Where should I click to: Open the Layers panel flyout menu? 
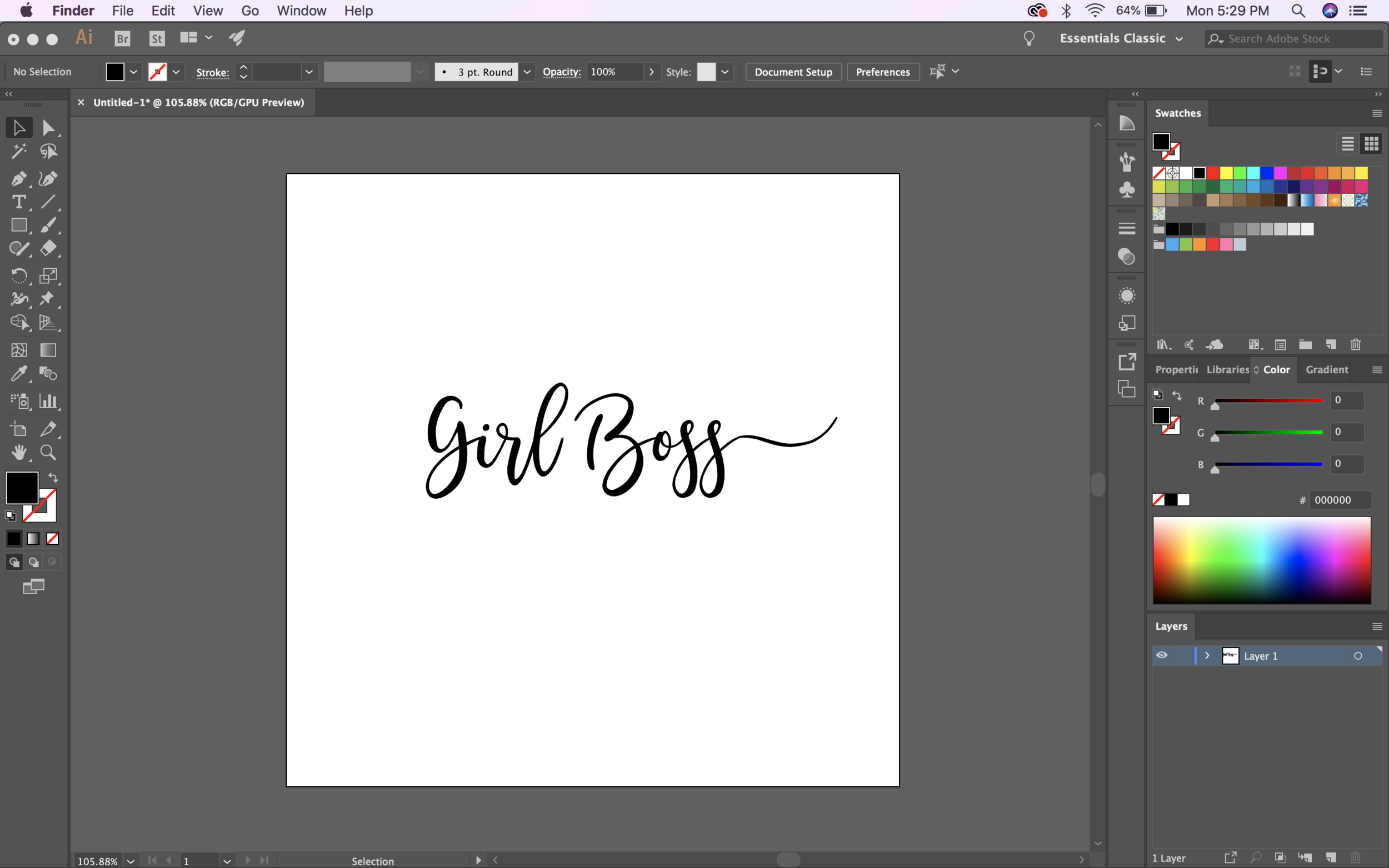[1377, 626]
